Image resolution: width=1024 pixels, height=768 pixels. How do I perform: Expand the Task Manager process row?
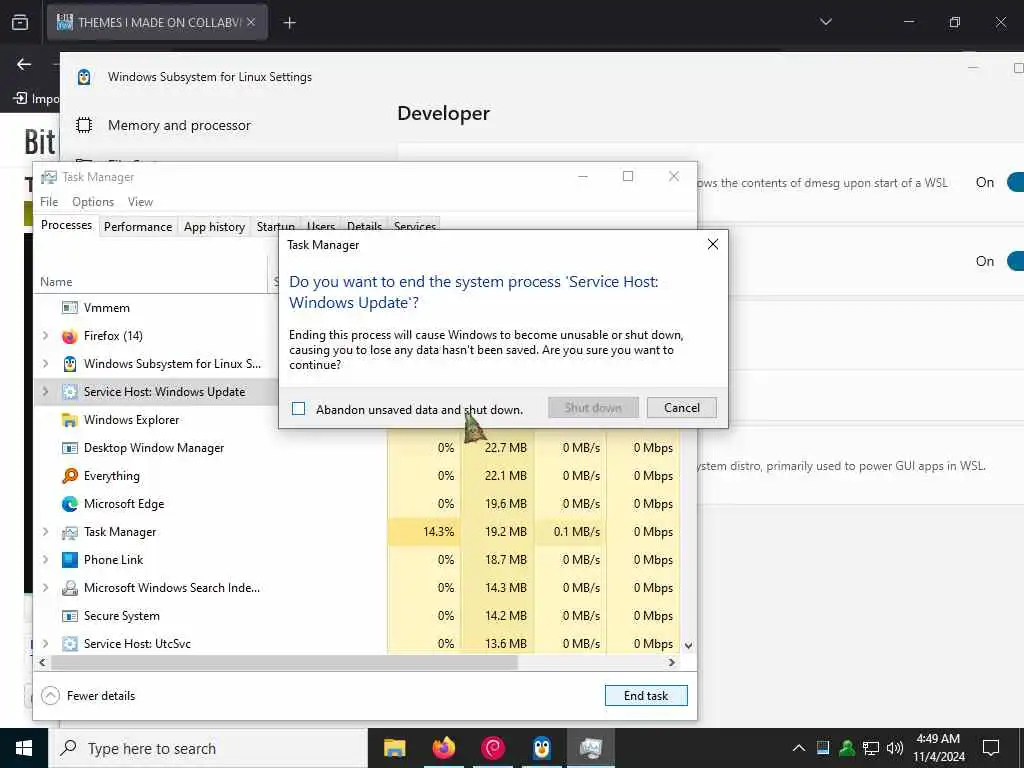(x=45, y=532)
